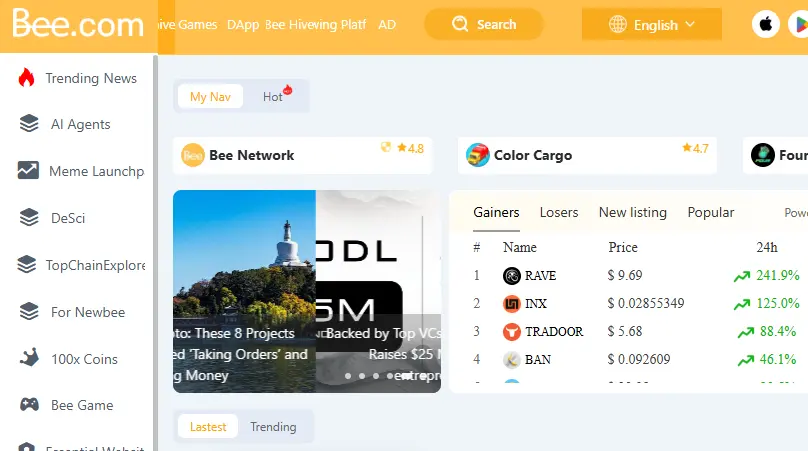This screenshot has height=451, width=808.
Task: Open the Backed by Top VCs slide
Action: [378, 291]
